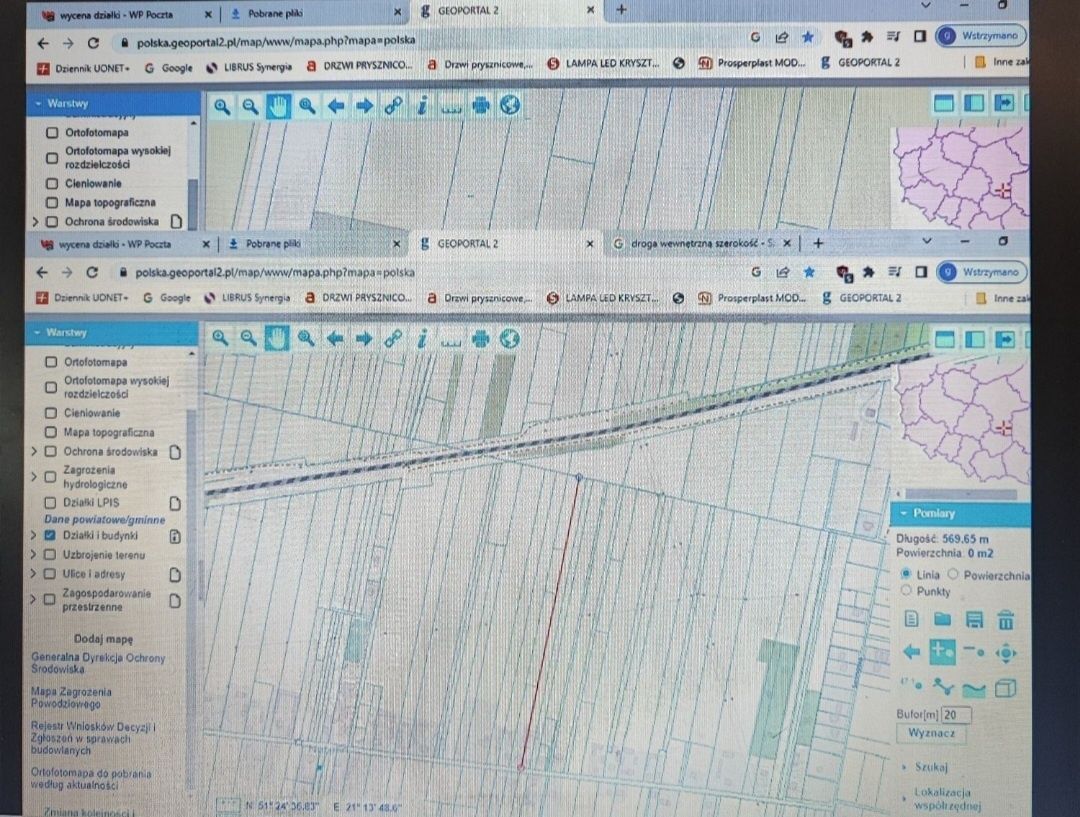
Task: Open the measure ruler tool in lower window
Action: 451,340
